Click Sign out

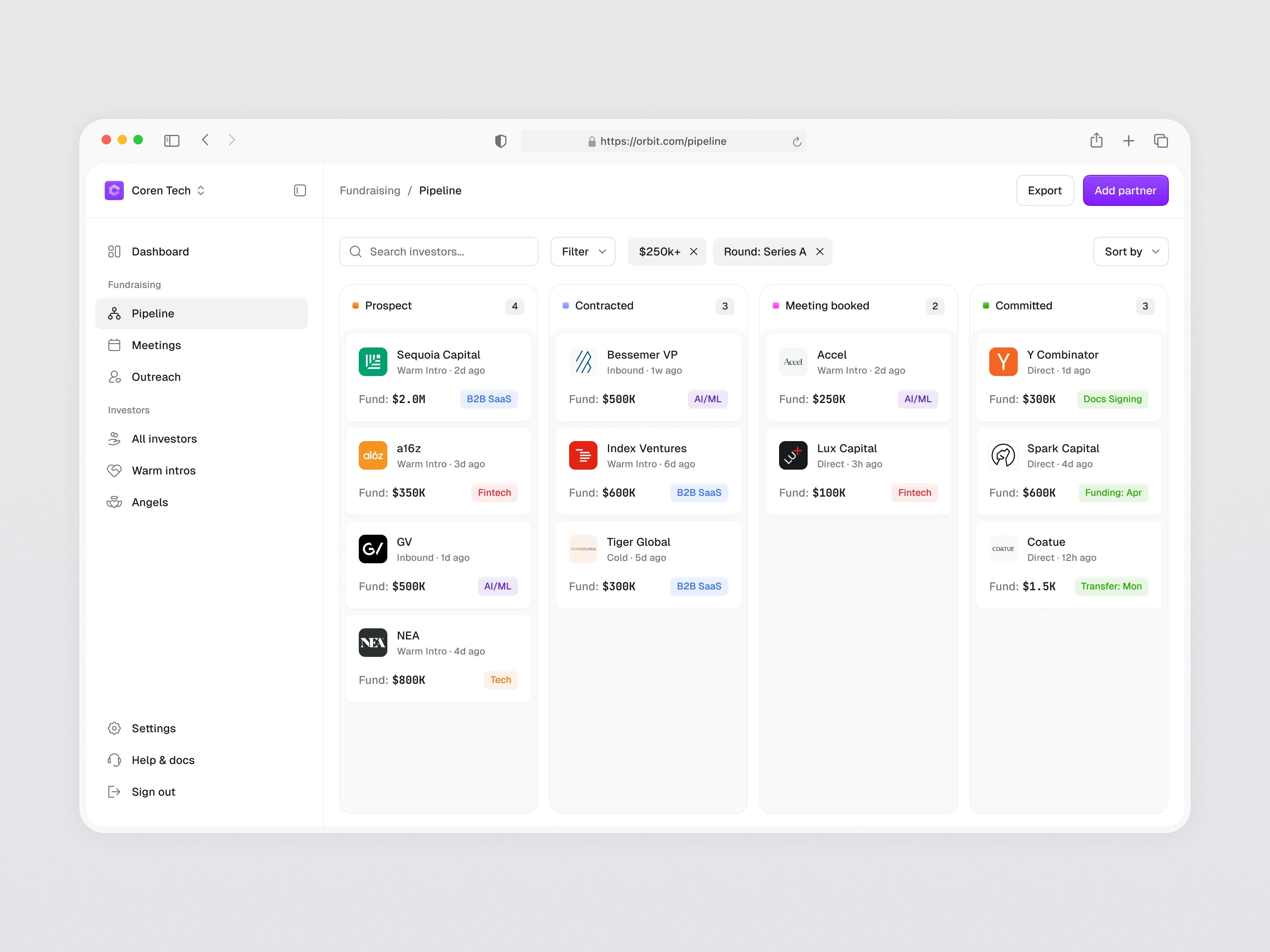pyautogui.click(x=202, y=792)
